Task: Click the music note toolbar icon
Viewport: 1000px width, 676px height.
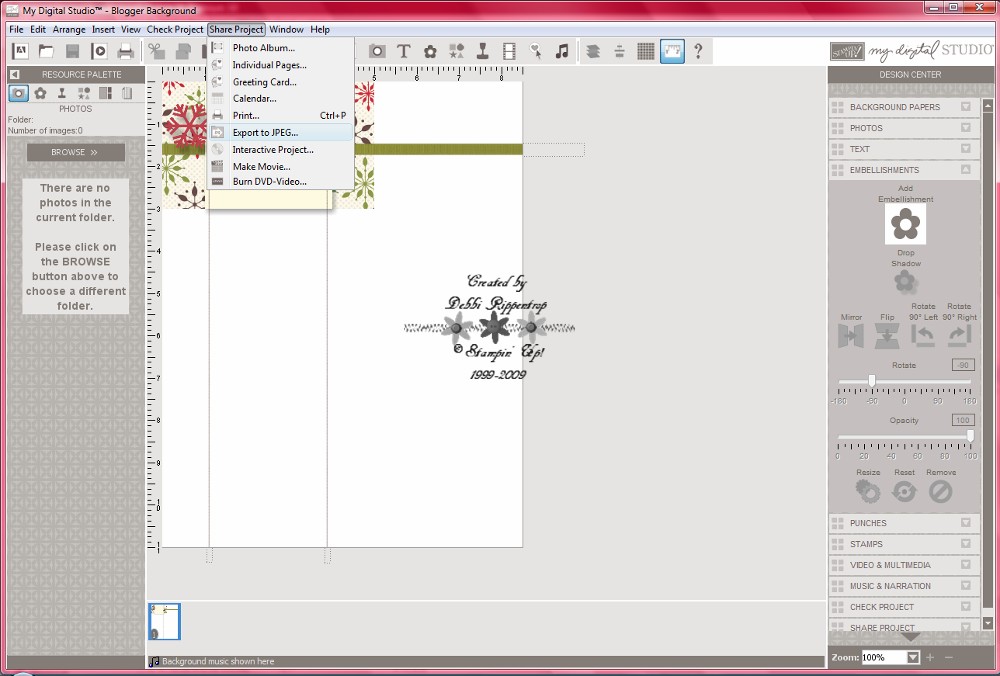Action: [x=562, y=51]
